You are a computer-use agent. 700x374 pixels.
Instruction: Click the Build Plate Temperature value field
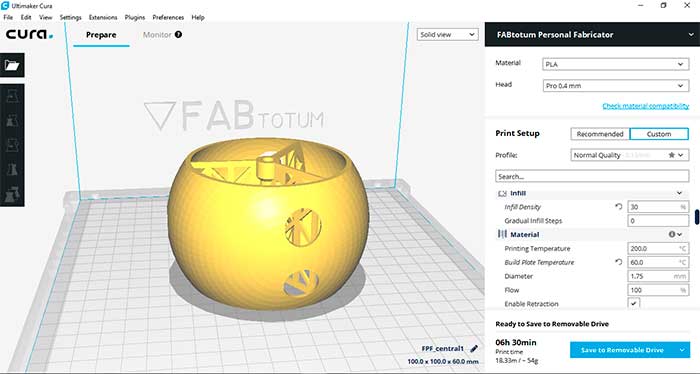coord(658,262)
